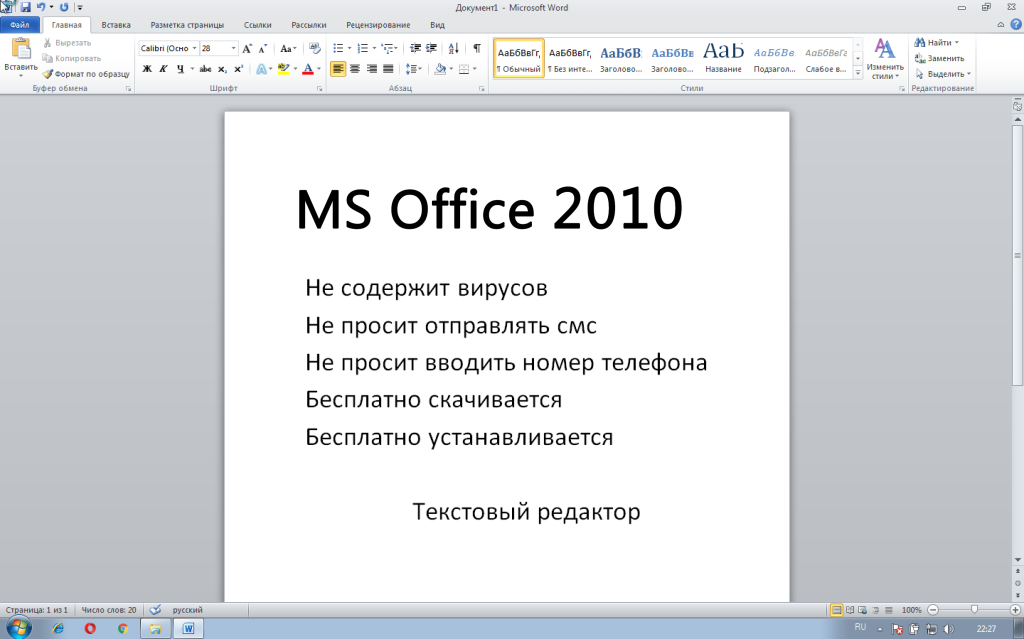
Task: Switch to the Рассылки tab
Action: [308, 25]
